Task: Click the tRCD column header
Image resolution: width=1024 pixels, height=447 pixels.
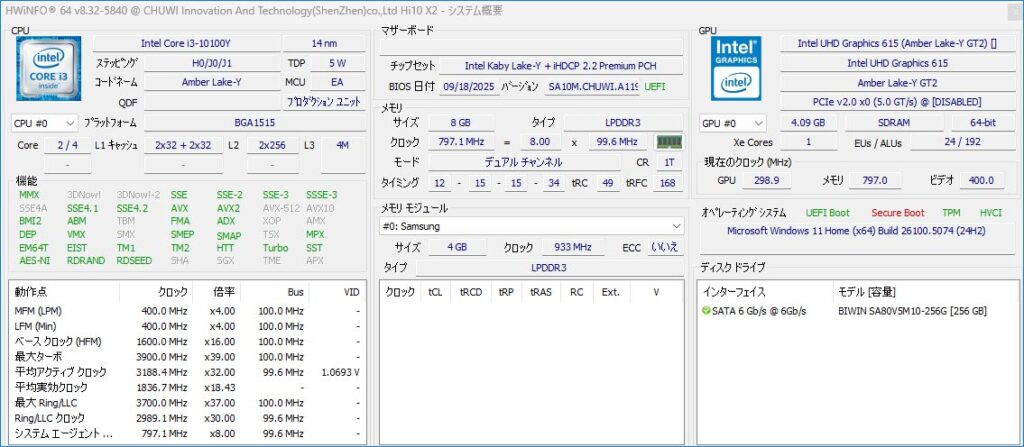Action: pos(470,292)
